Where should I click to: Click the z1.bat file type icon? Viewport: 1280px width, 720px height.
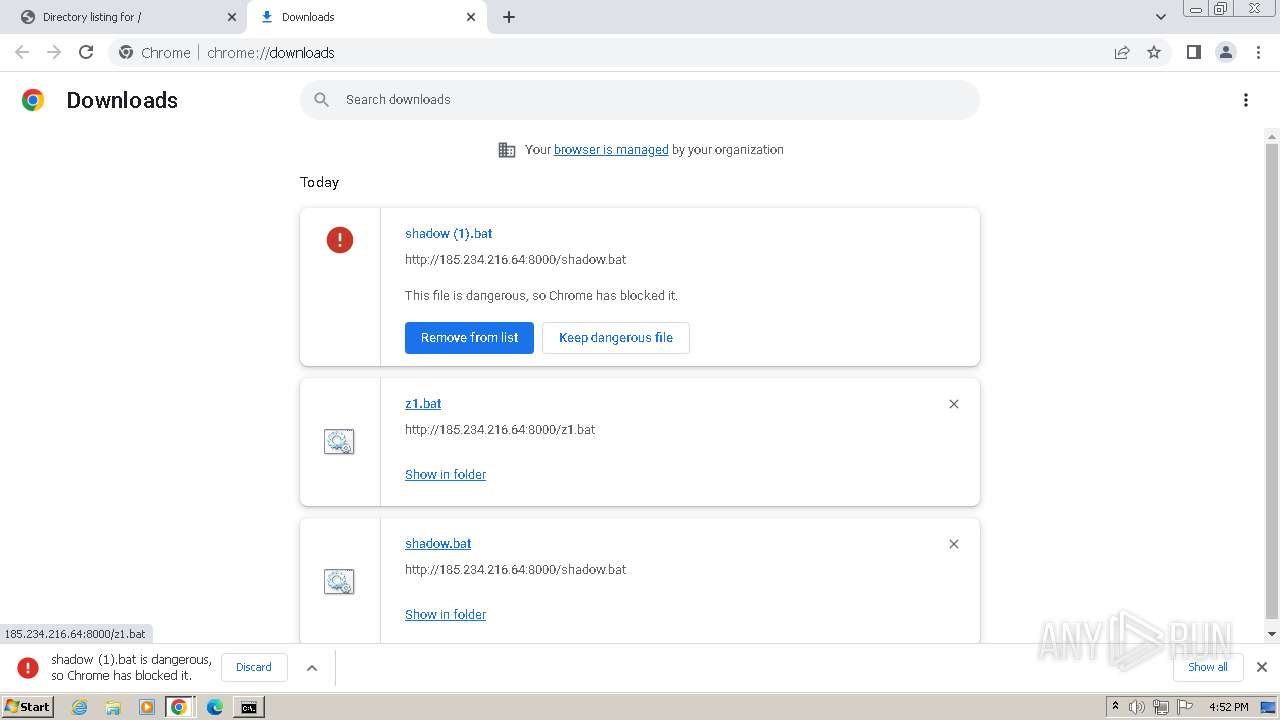point(339,442)
